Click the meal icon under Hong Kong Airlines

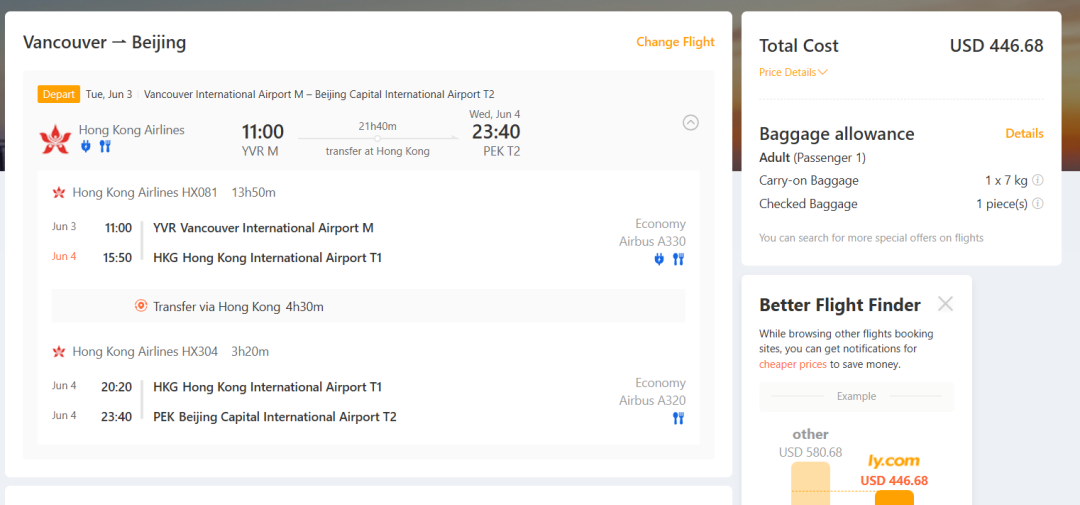(x=104, y=146)
